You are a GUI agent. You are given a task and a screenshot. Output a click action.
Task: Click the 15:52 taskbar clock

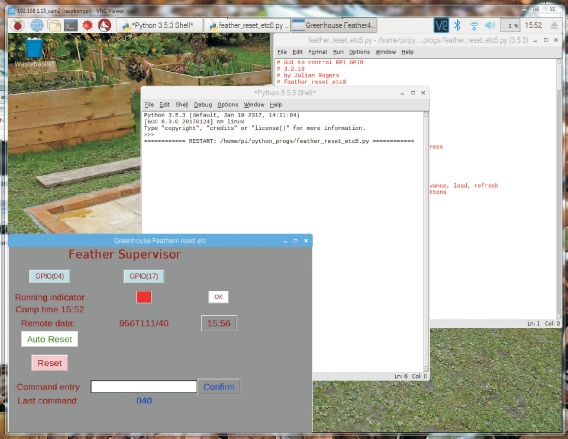coord(533,25)
